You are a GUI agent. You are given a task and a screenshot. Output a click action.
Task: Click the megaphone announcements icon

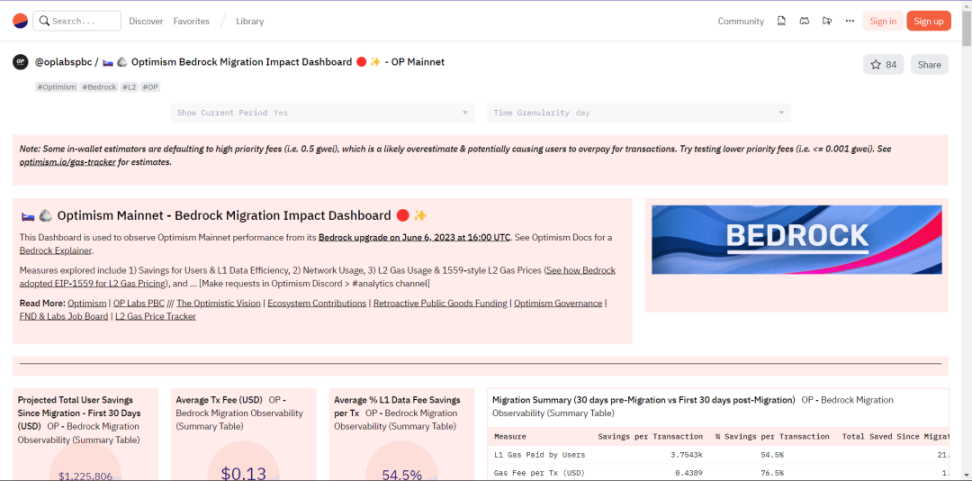[826, 21]
